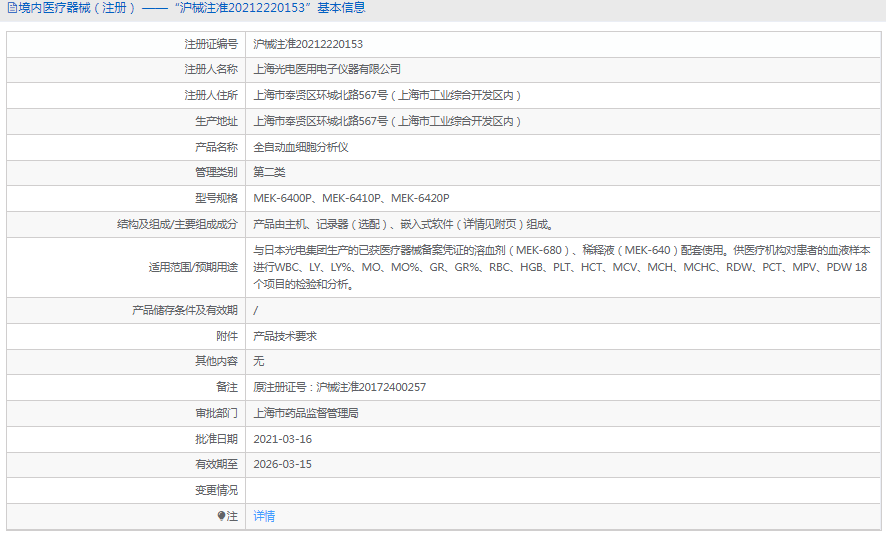886x536 pixels.
Task: Click the expiry date 2026-03-15
Action: tap(283, 464)
